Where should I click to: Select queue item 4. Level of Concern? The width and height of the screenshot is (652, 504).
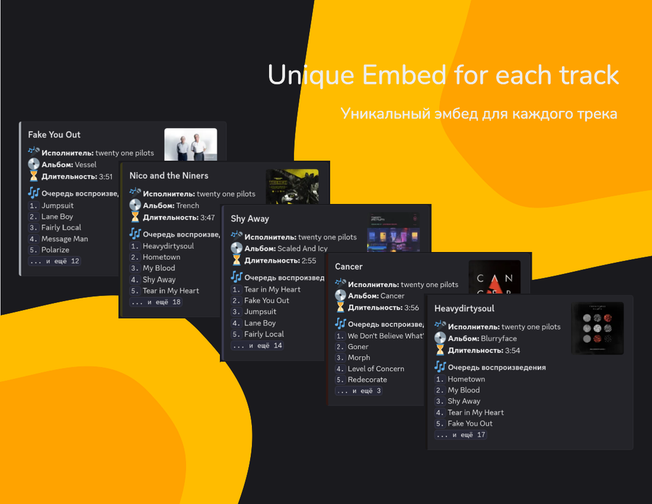click(370, 369)
